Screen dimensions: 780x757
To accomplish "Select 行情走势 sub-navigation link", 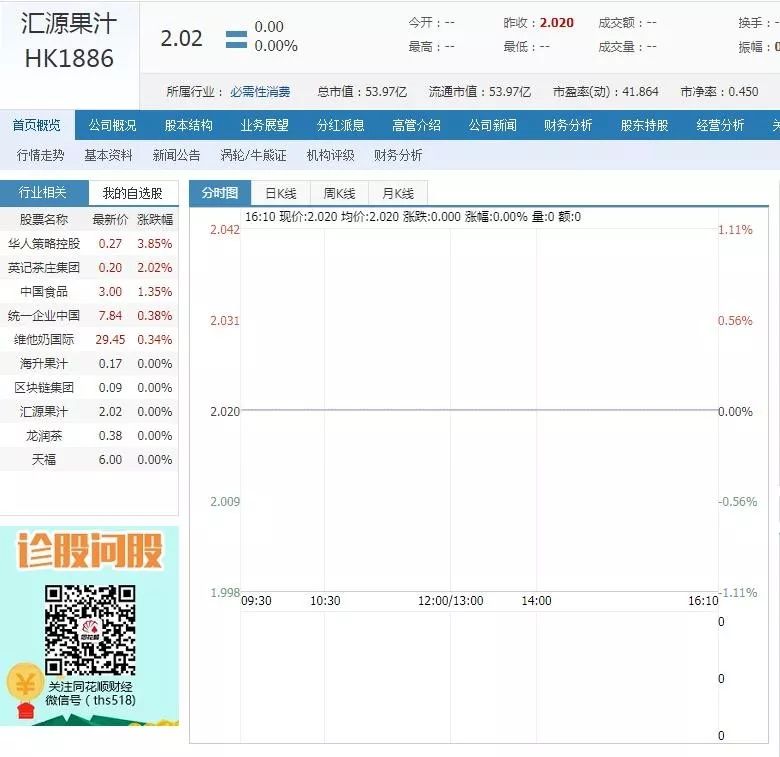I will pos(40,155).
